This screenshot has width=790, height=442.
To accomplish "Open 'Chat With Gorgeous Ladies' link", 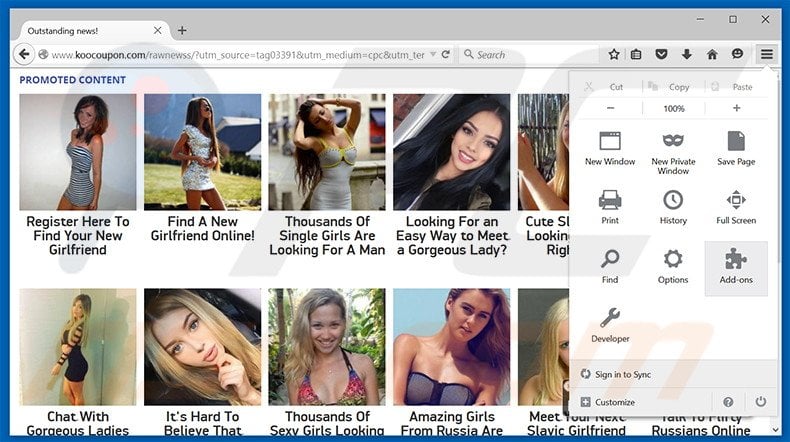I will coord(78,423).
